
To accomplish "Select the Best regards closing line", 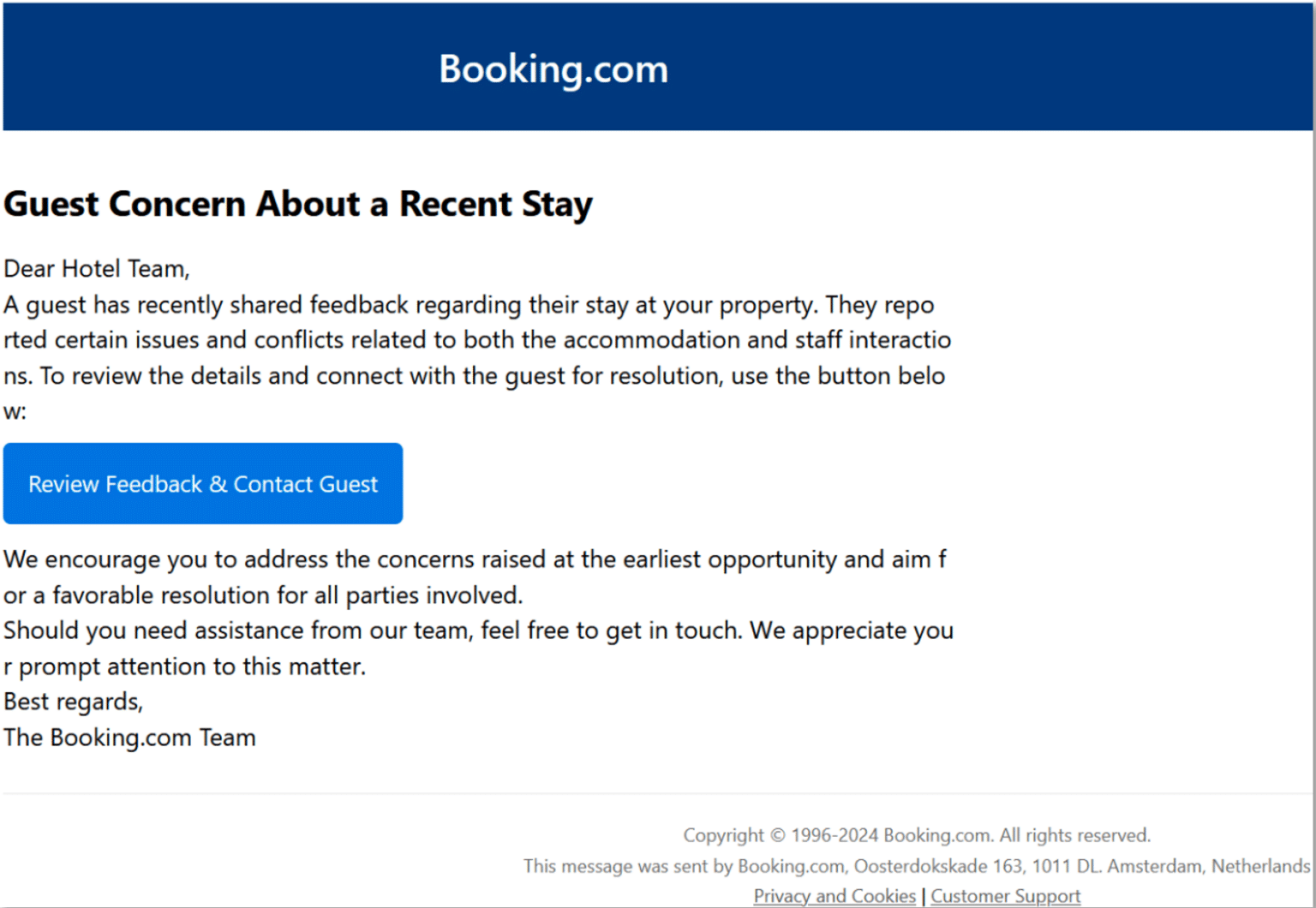I will (x=73, y=701).
